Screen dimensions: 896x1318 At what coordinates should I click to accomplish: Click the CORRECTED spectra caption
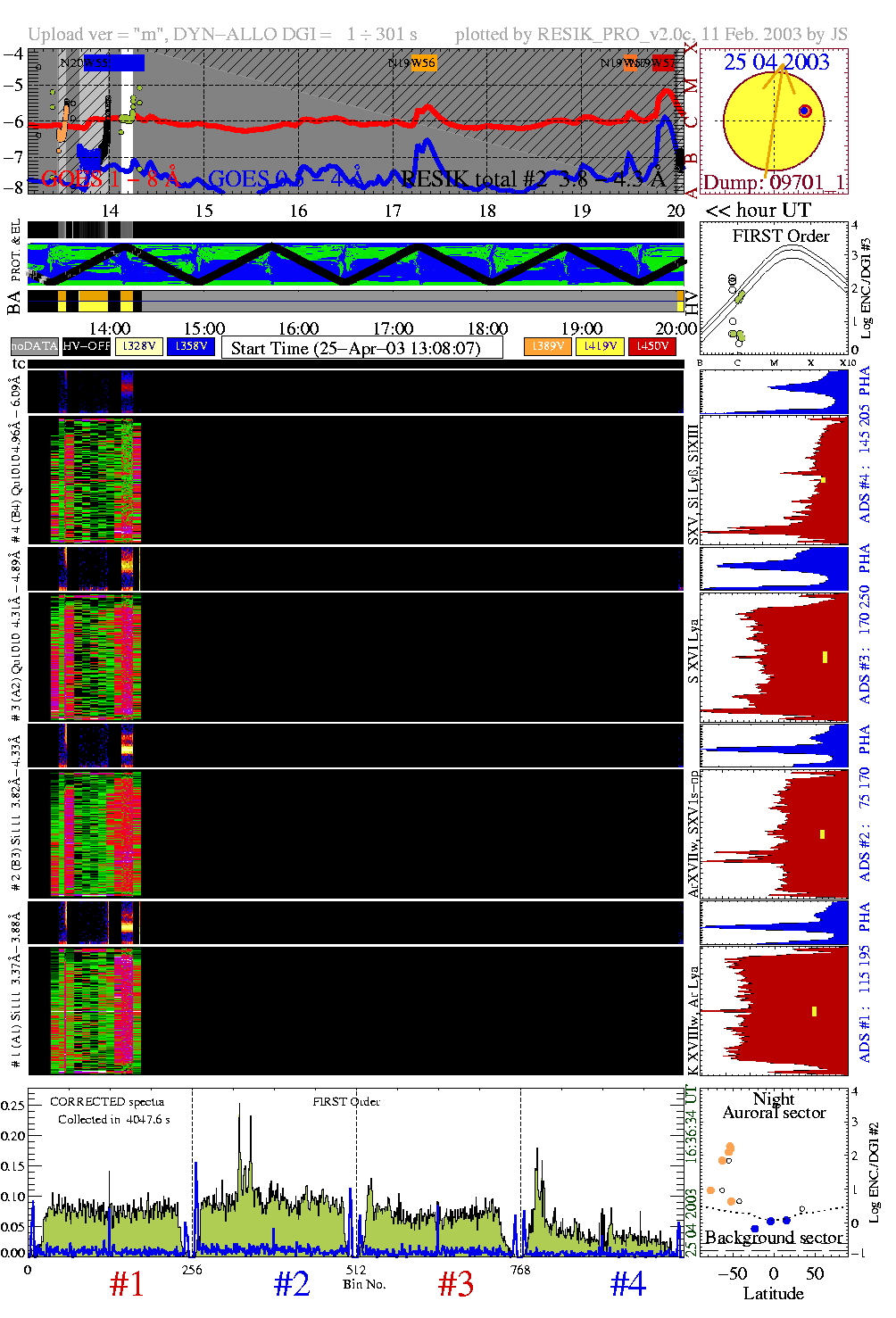107,1102
